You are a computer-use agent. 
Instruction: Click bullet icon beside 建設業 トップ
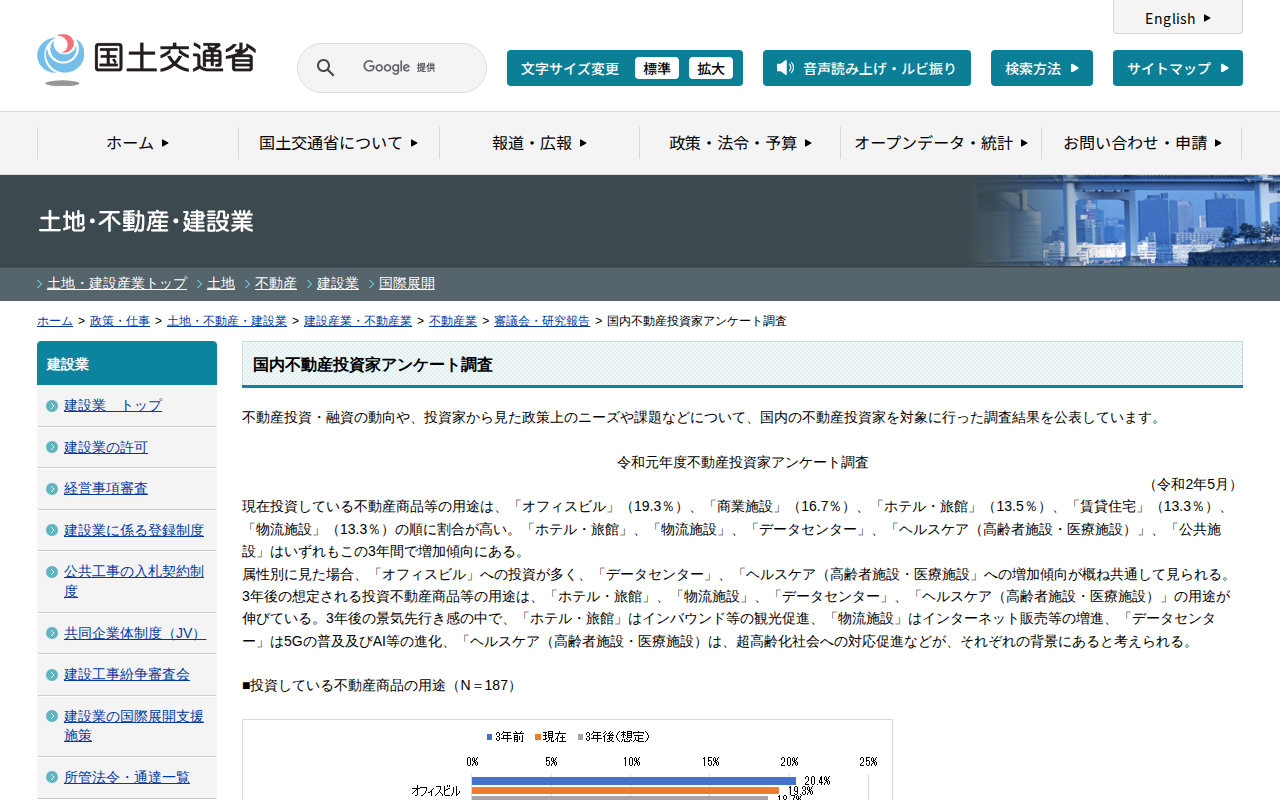pos(52,406)
